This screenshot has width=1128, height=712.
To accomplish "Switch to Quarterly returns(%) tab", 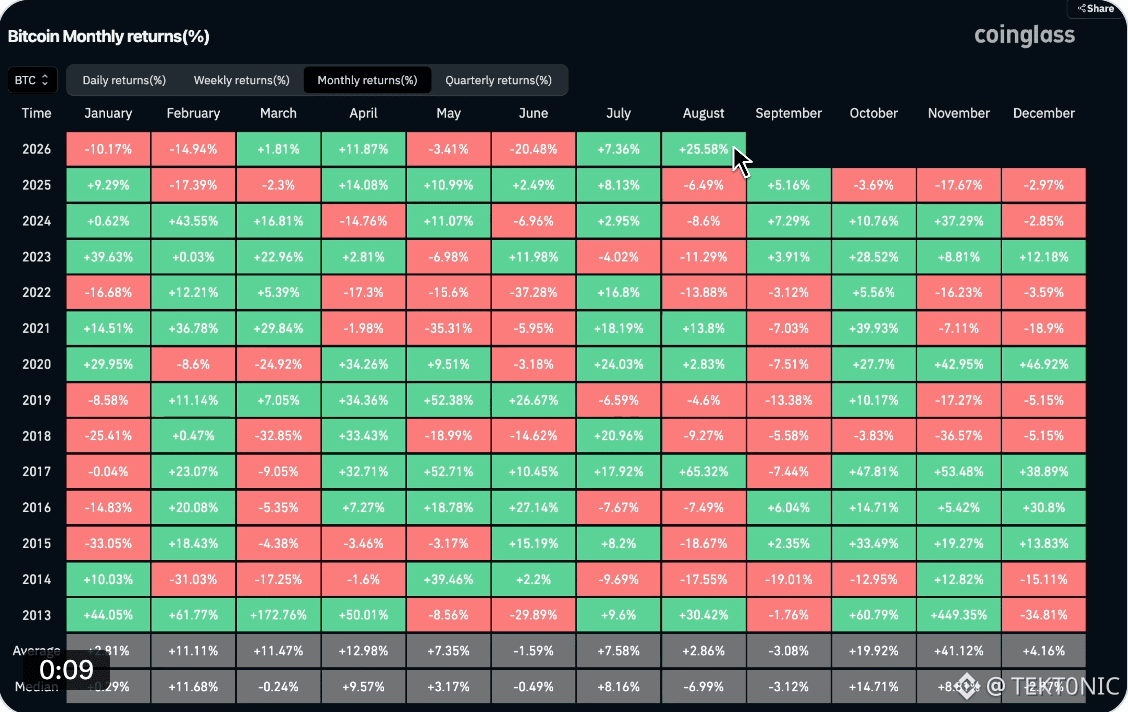I will (498, 80).
